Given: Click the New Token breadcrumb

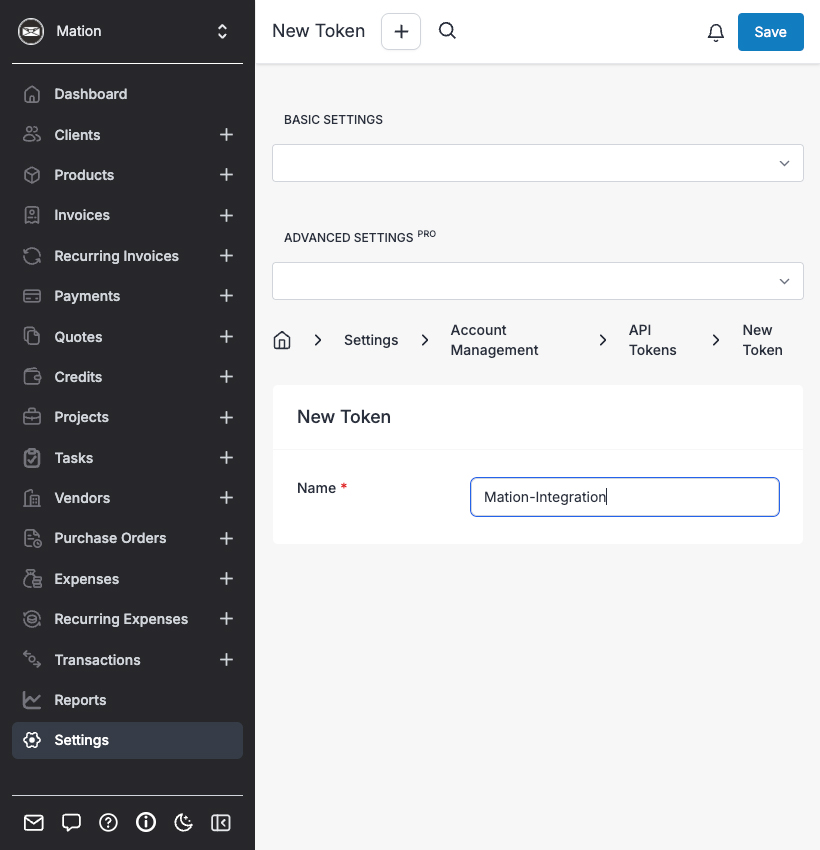Looking at the screenshot, I should 763,340.
